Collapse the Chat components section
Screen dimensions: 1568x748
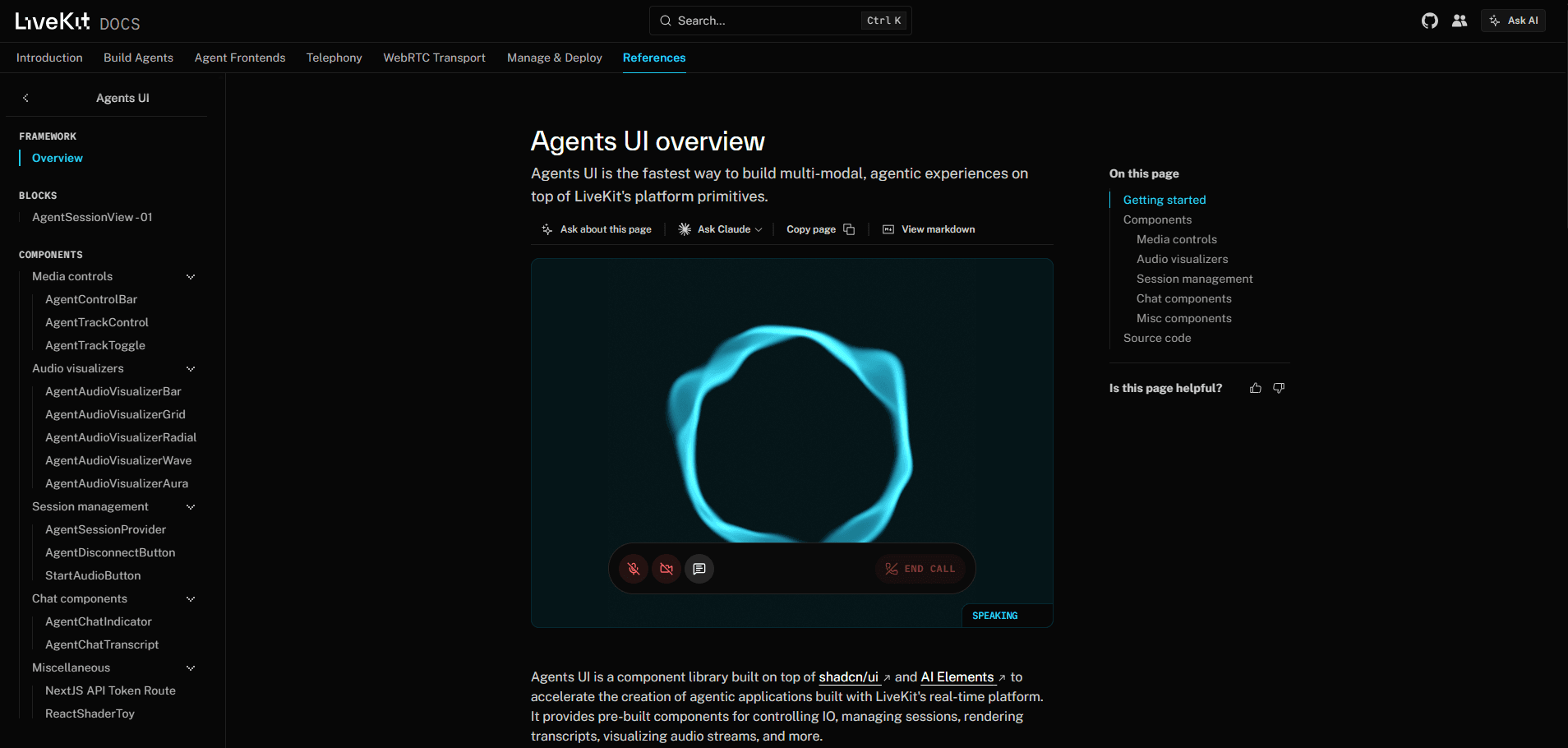pos(191,599)
